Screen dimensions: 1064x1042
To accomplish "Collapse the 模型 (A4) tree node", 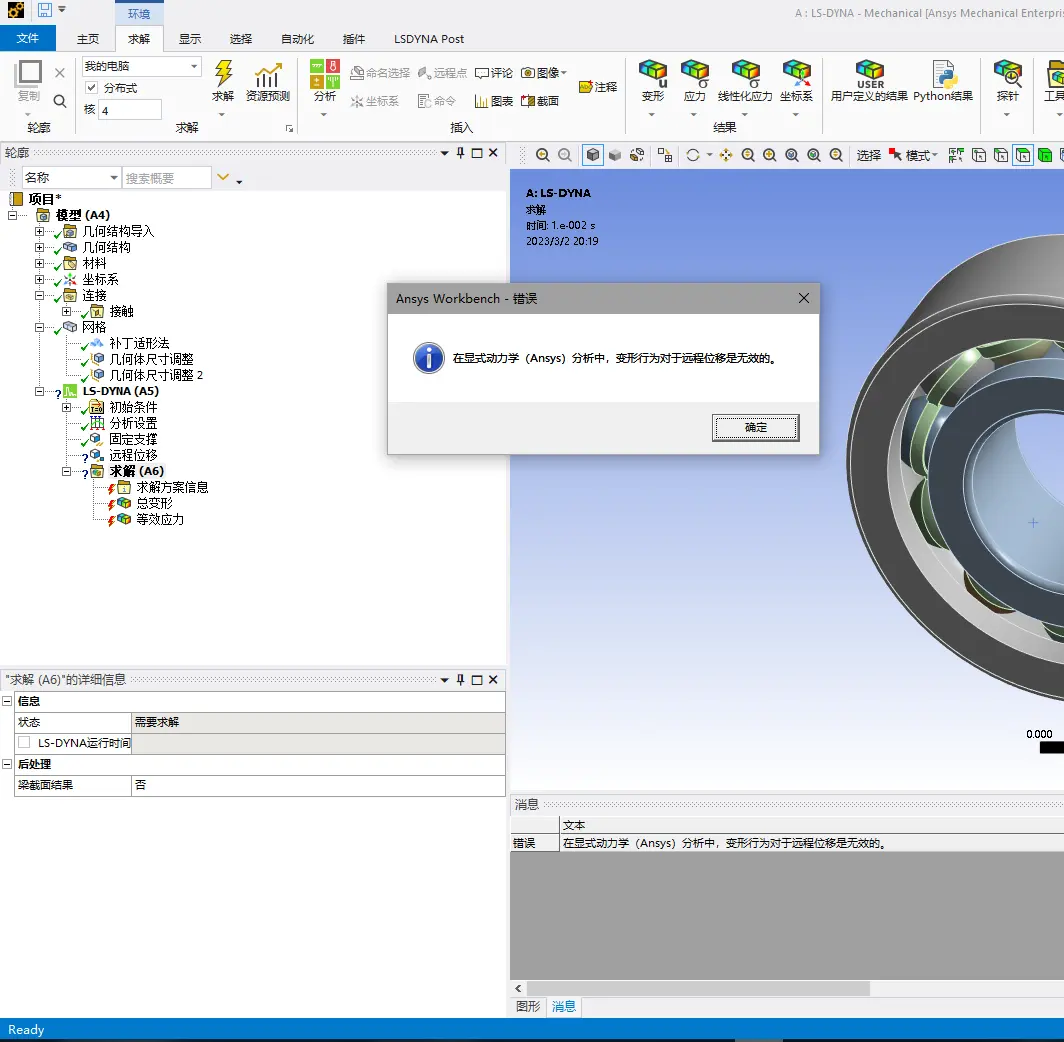I will (13, 215).
